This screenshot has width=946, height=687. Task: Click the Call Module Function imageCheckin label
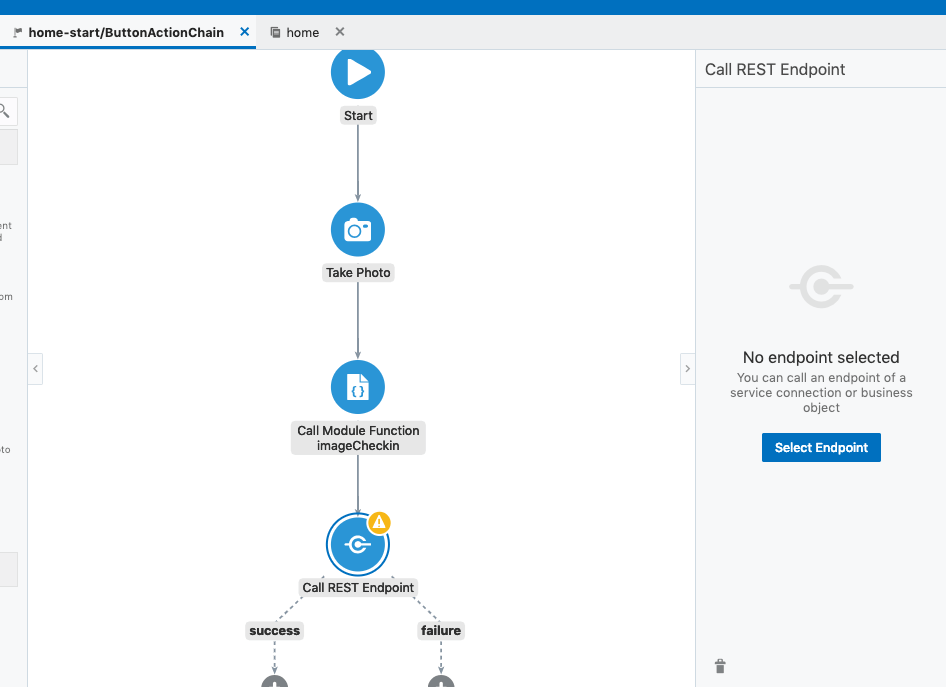coord(358,438)
